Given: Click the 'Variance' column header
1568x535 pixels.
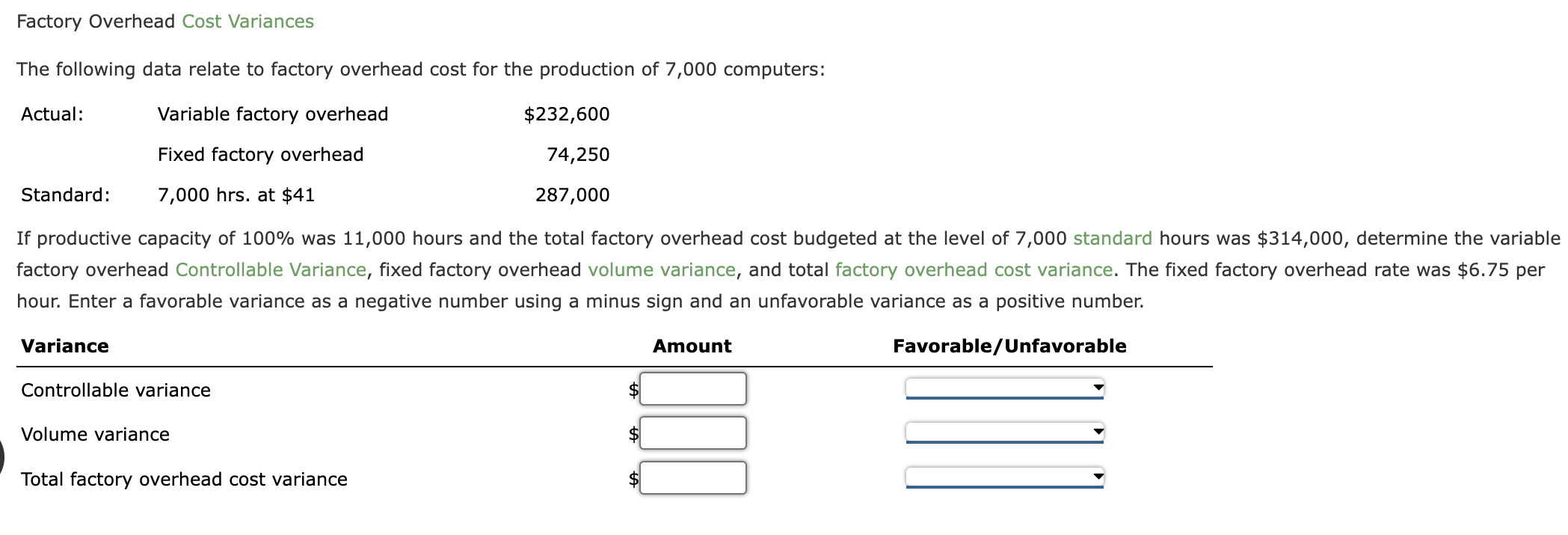Looking at the screenshot, I should tap(65, 346).
